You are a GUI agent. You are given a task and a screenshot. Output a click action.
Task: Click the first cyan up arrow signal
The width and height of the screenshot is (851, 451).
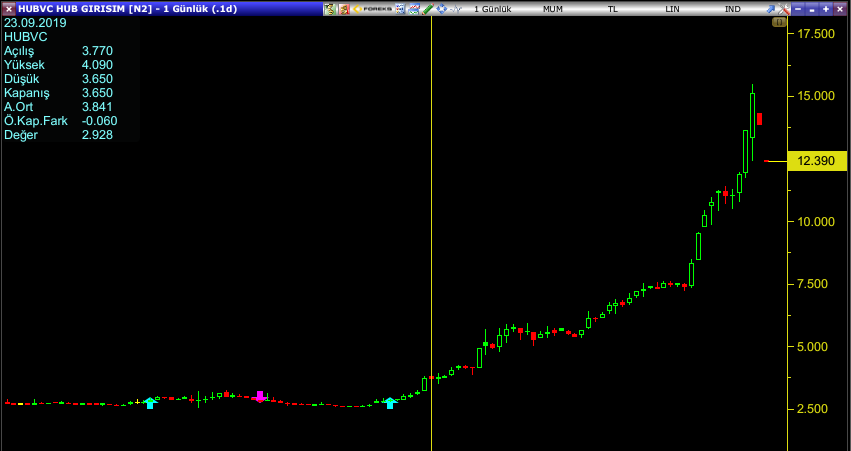pos(150,403)
